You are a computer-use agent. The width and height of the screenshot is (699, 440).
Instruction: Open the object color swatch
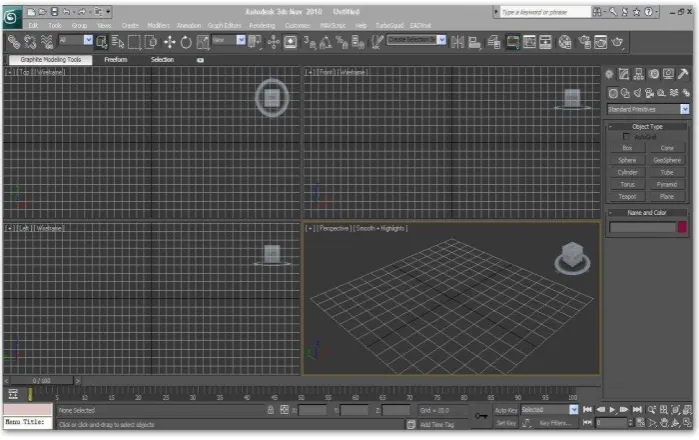click(x=682, y=227)
